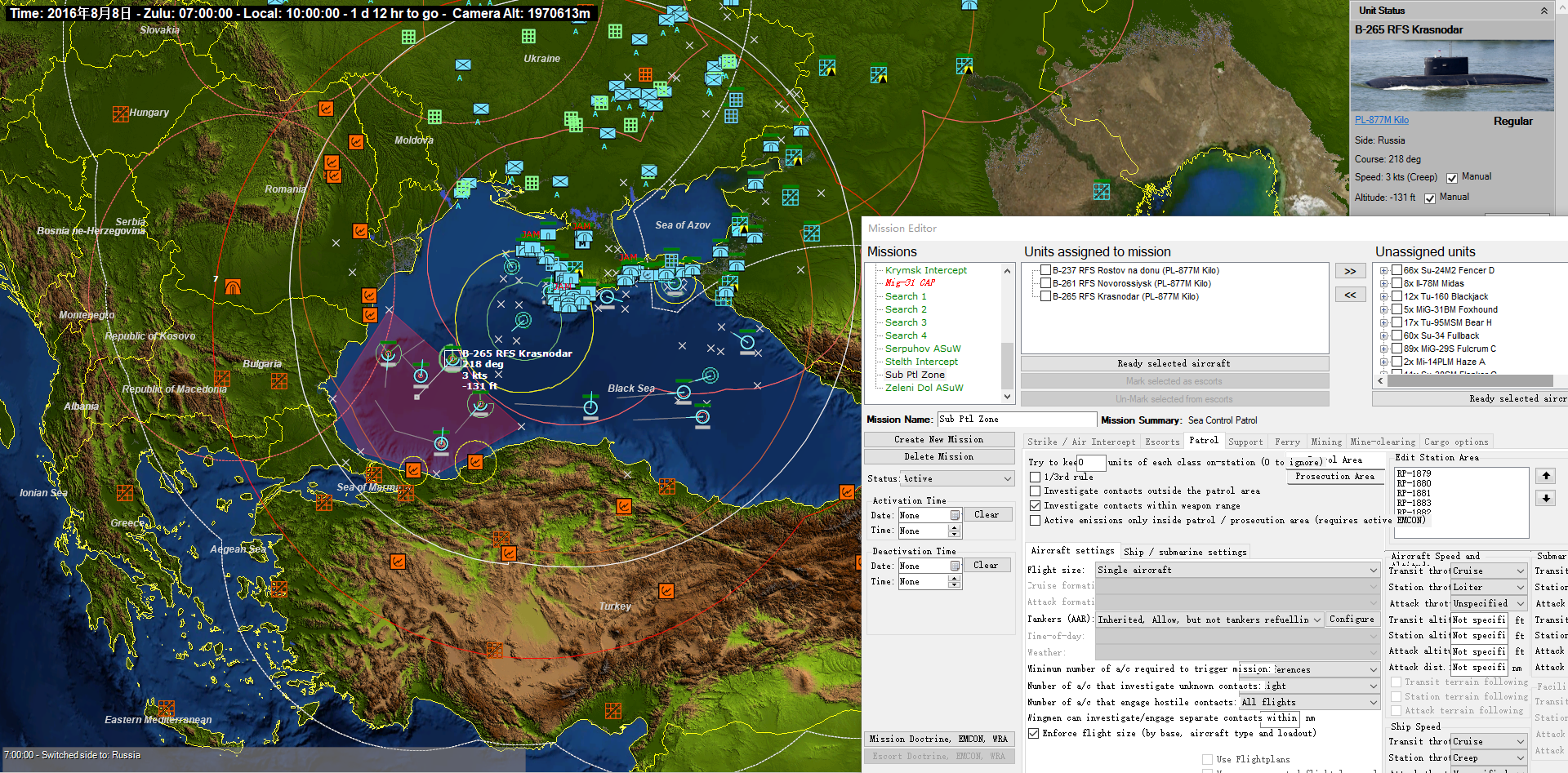Screen dimensions: 1568x773
Task: Open the PL-877M Kilo database link
Action: (x=1381, y=120)
